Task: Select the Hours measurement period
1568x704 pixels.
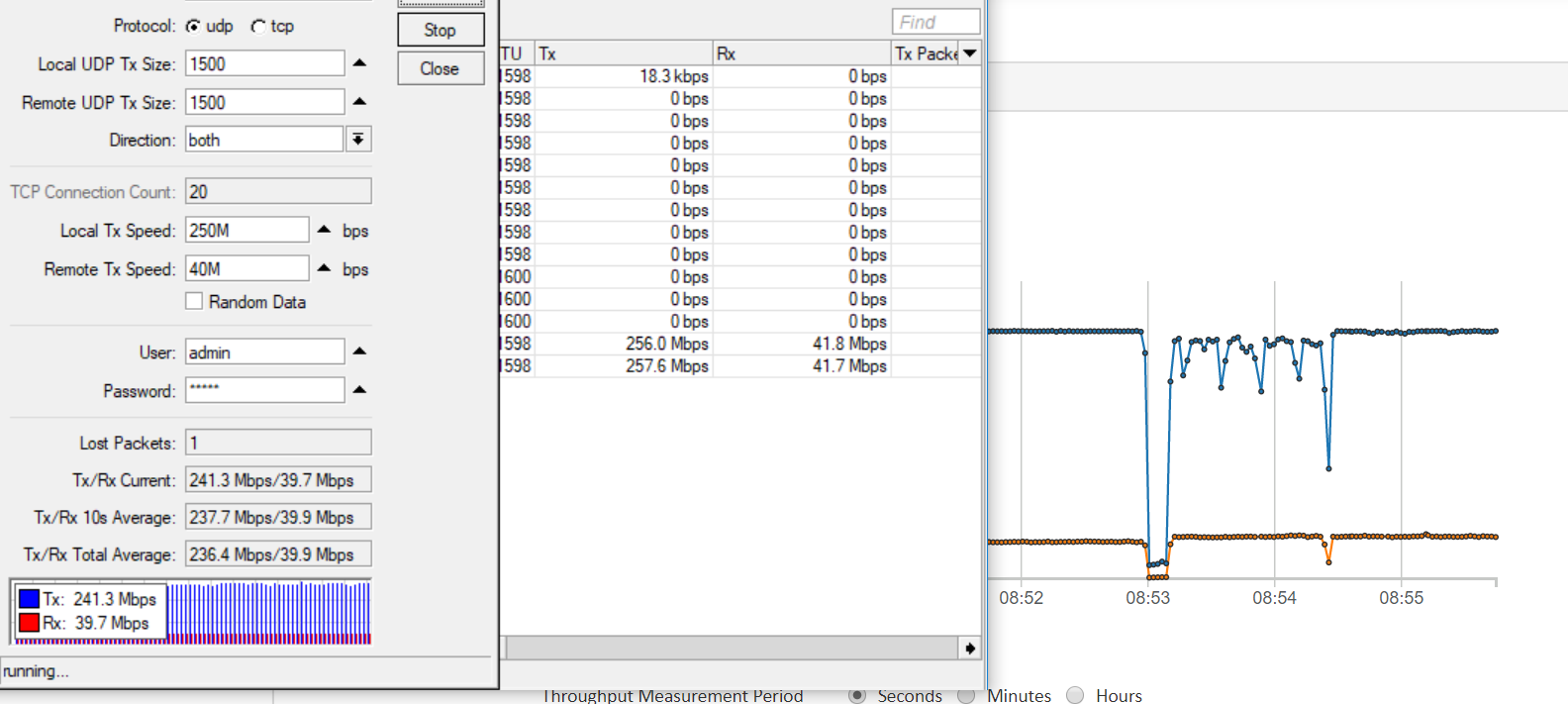Action: coord(1075,695)
